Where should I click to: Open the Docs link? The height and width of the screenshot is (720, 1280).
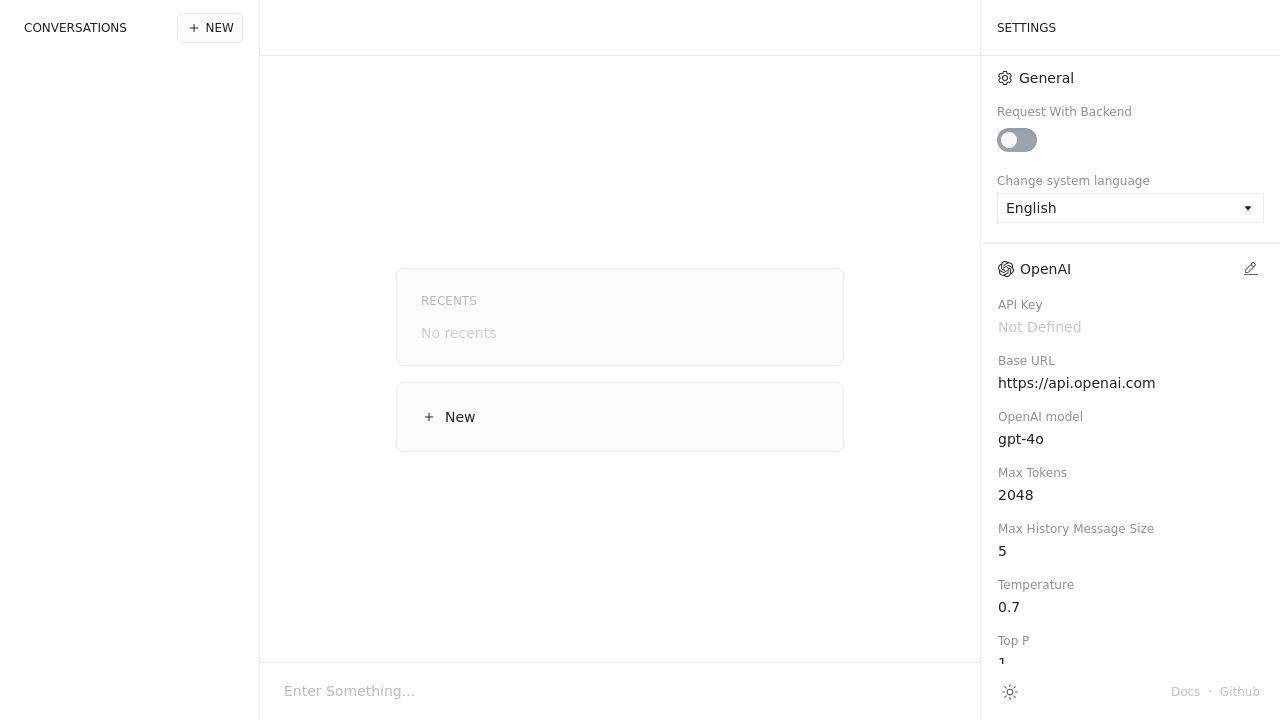pyautogui.click(x=1185, y=692)
